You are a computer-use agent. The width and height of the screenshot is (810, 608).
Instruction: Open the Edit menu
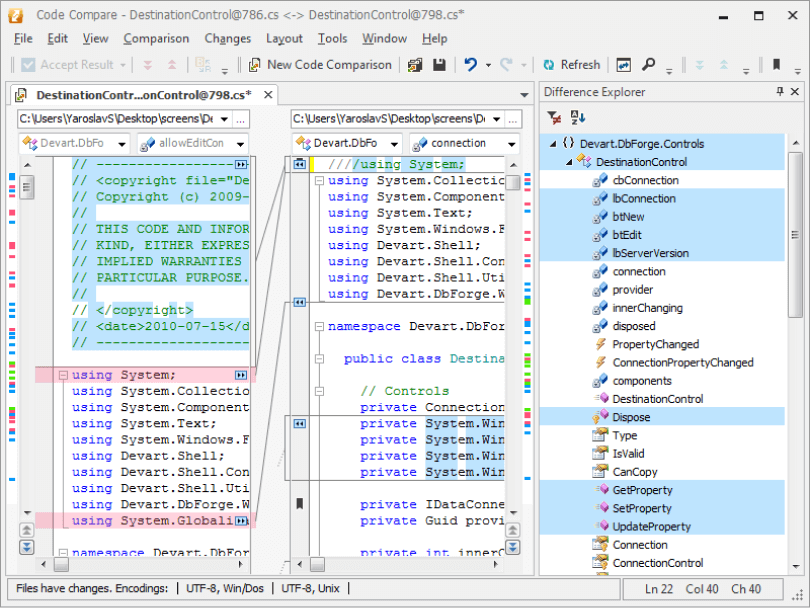click(57, 38)
